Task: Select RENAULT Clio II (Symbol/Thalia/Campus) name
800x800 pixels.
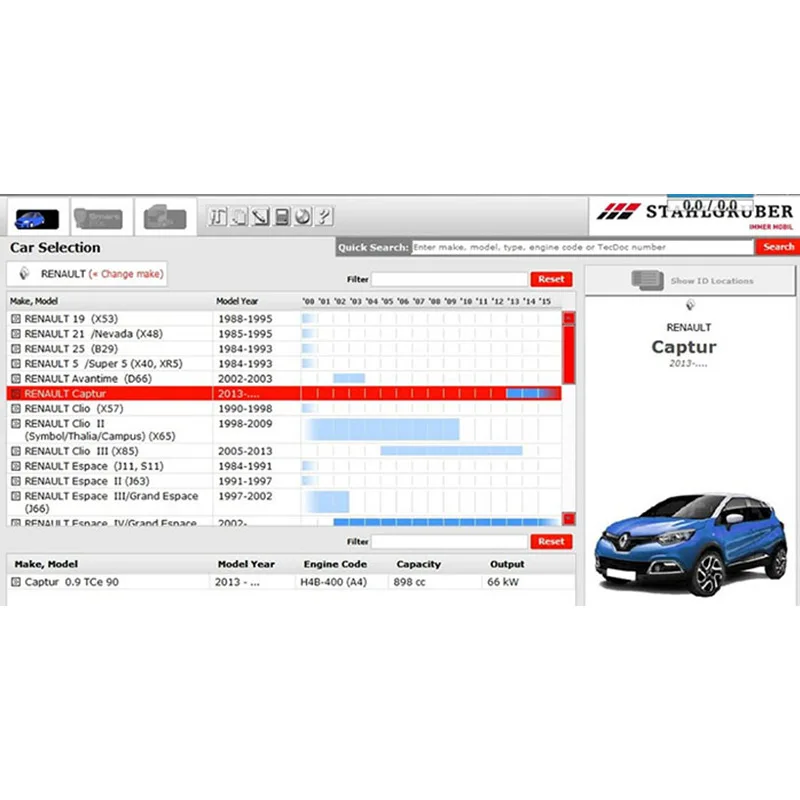Action: (x=99, y=430)
